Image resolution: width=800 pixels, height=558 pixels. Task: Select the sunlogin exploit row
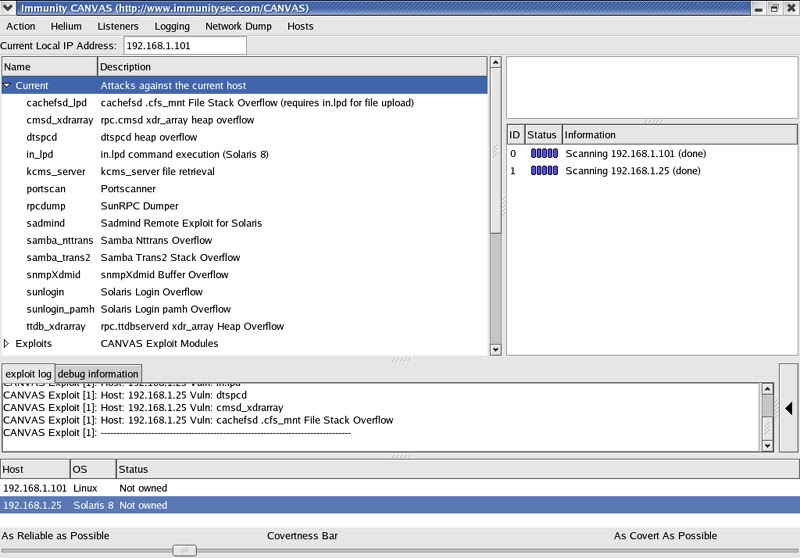pyautogui.click(x=244, y=292)
